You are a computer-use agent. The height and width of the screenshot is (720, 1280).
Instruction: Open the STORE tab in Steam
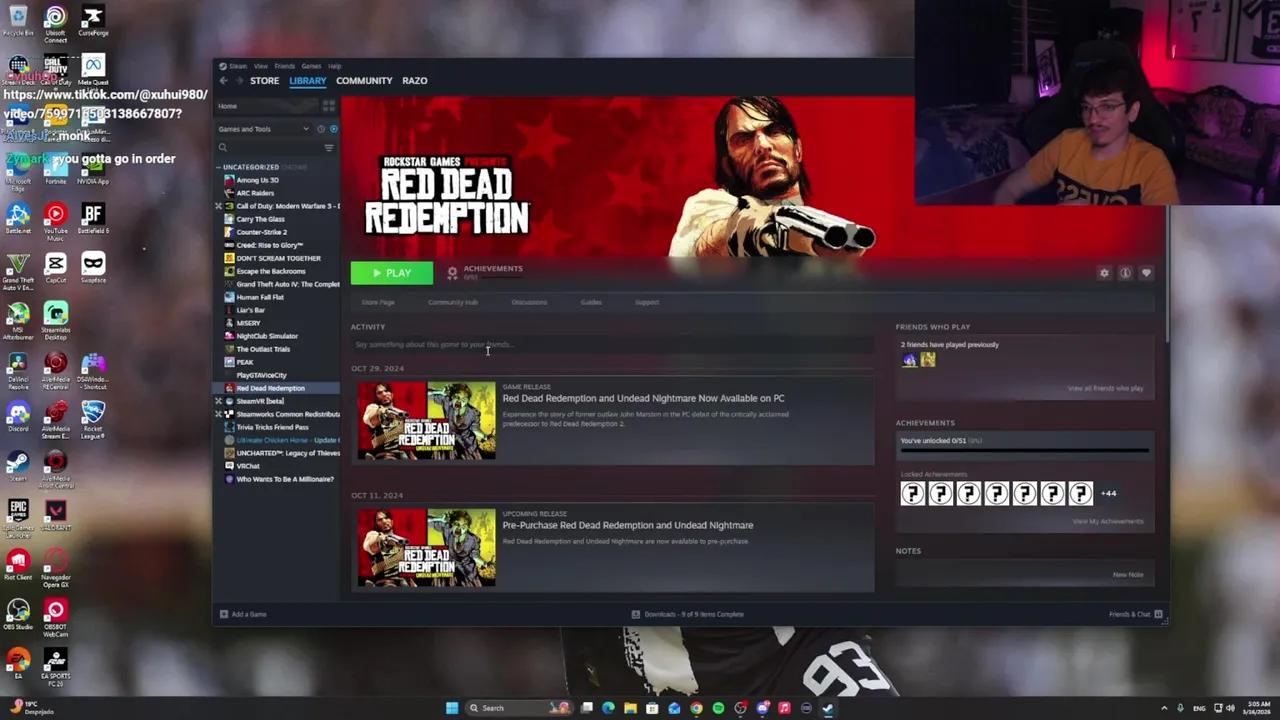point(264,81)
